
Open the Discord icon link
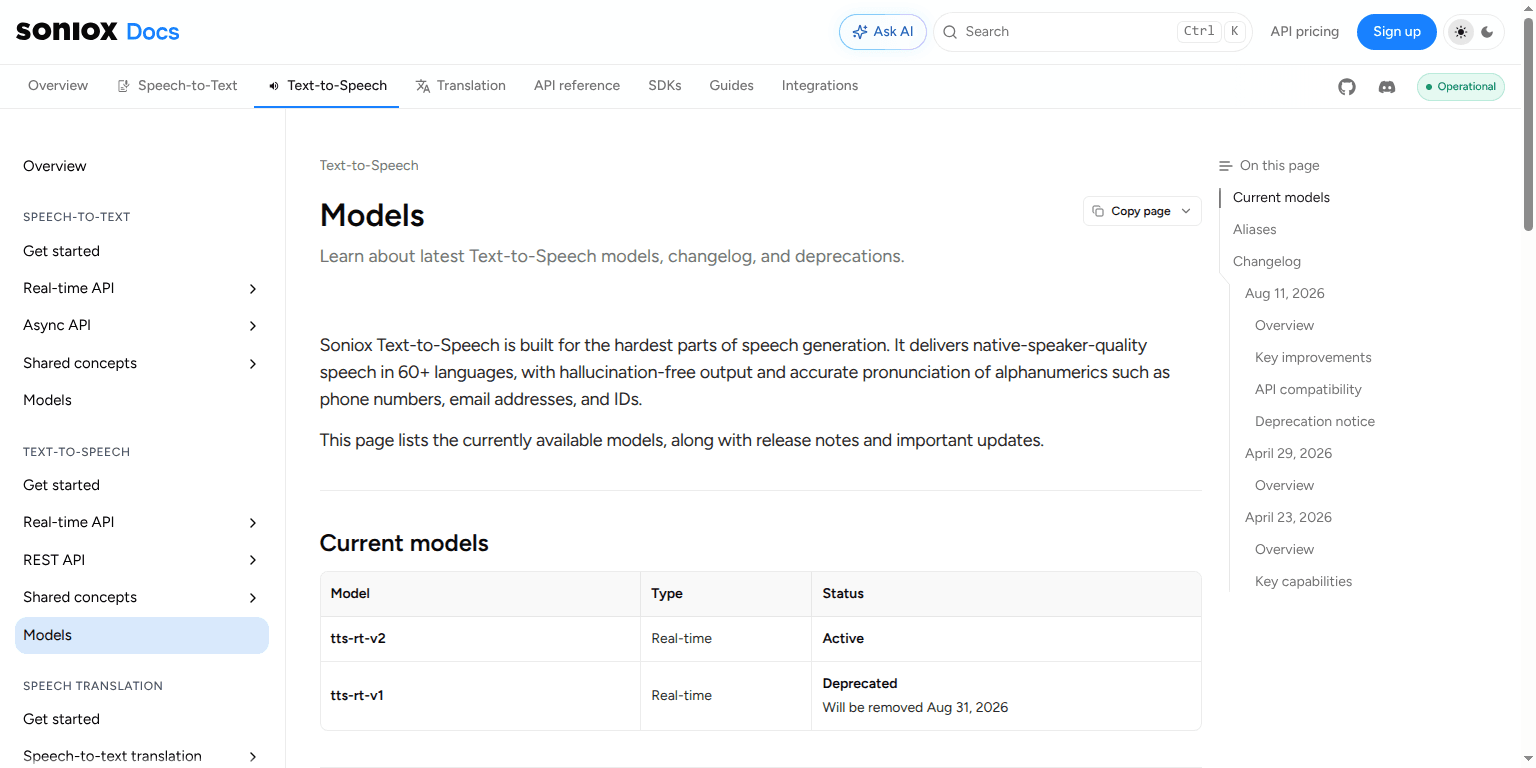tap(1387, 87)
